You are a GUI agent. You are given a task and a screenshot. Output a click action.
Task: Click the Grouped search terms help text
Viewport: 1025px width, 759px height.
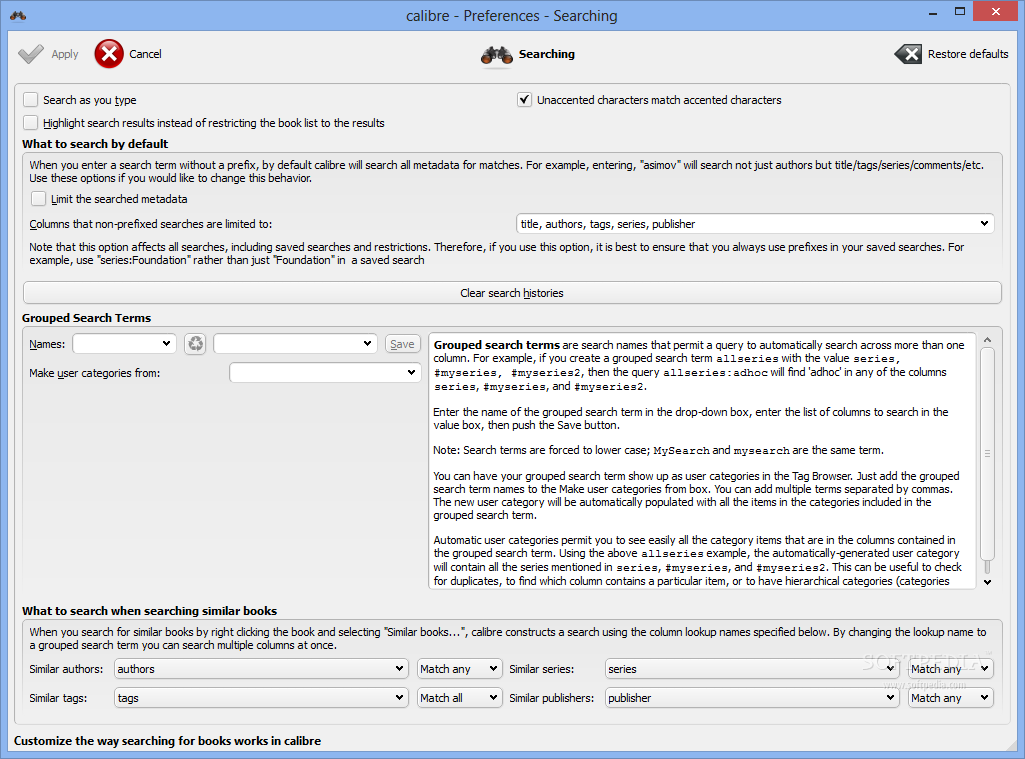pos(702,461)
